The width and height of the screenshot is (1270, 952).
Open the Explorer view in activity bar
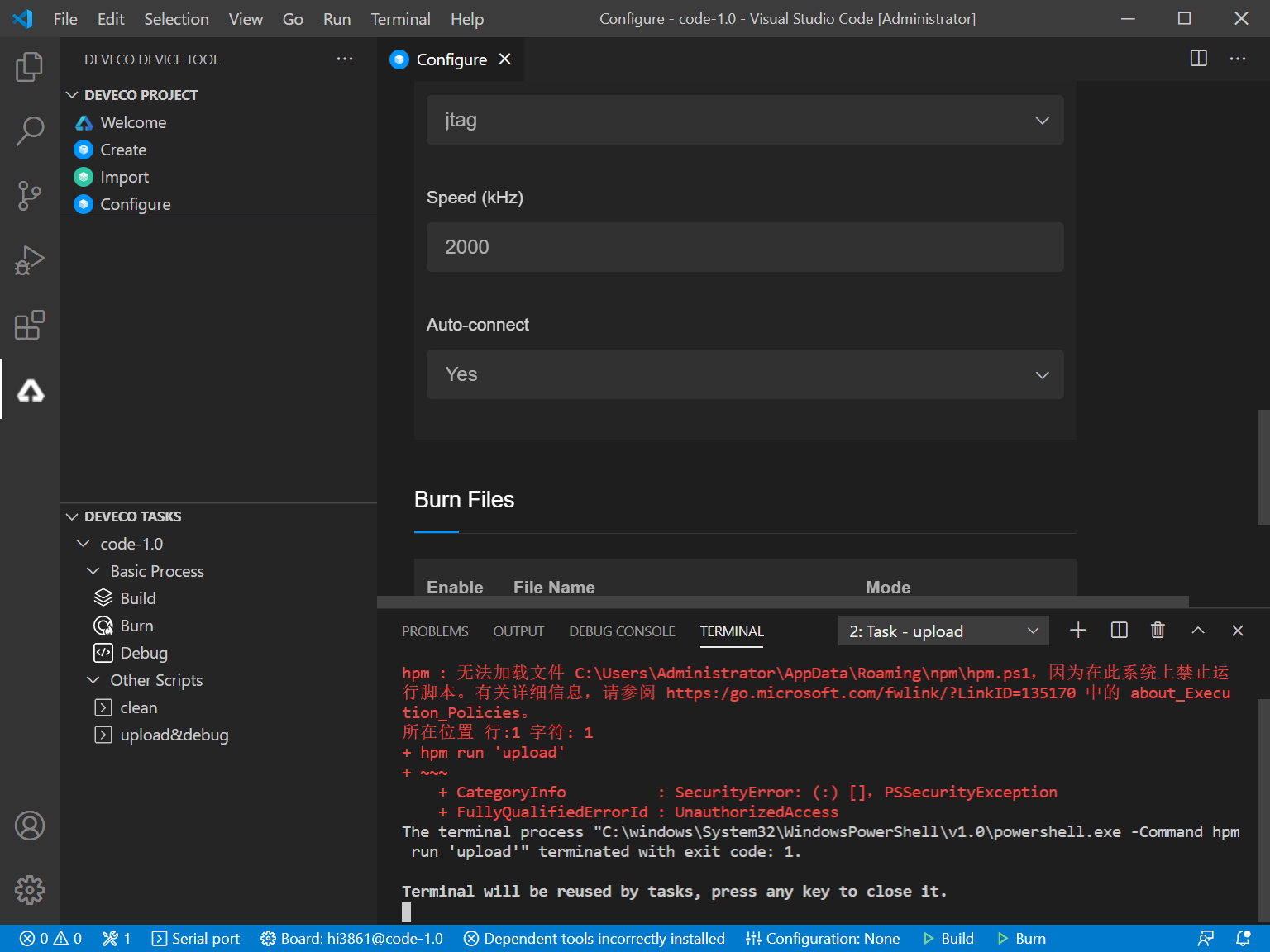pyautogui.click(x=30, y=67)
